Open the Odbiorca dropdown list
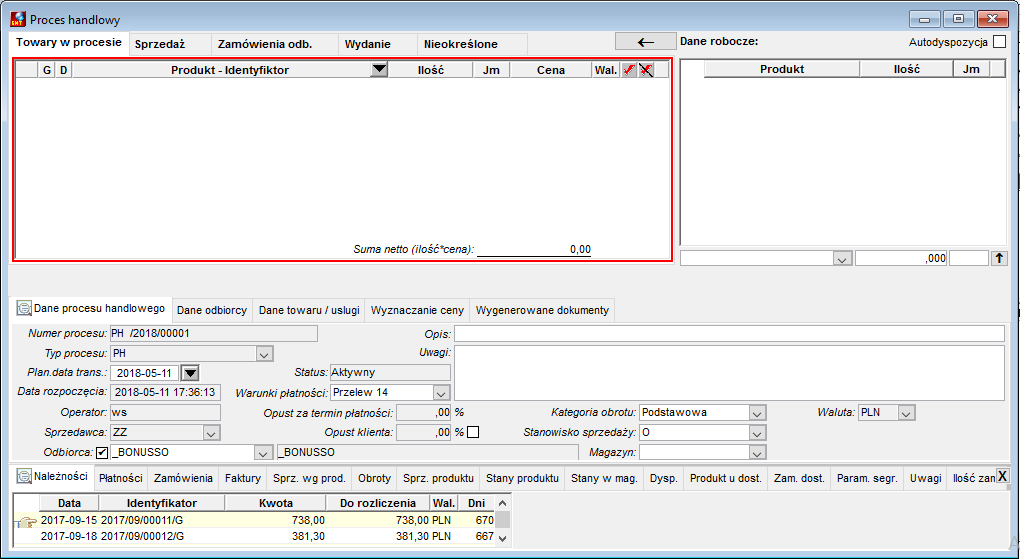Screen dimensions: 1020x559 tap(263, 453)
